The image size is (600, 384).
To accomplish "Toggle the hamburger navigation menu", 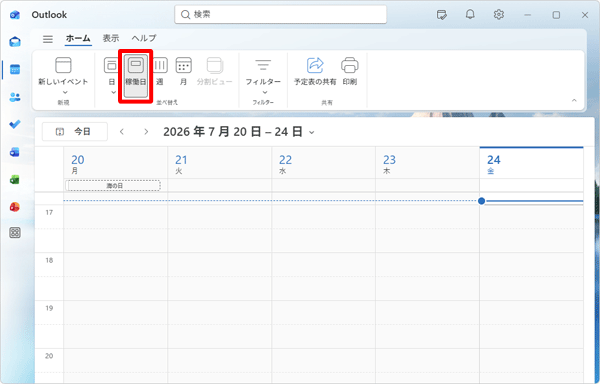I will point(48,39).
